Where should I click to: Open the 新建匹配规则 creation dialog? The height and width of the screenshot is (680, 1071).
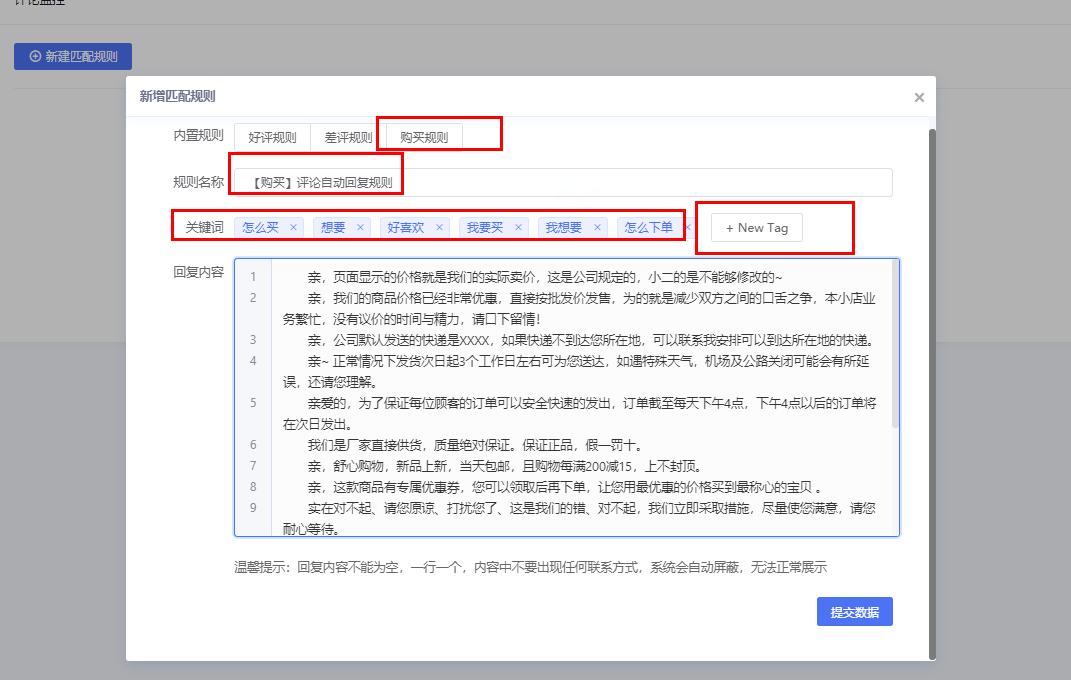point(72,56)
